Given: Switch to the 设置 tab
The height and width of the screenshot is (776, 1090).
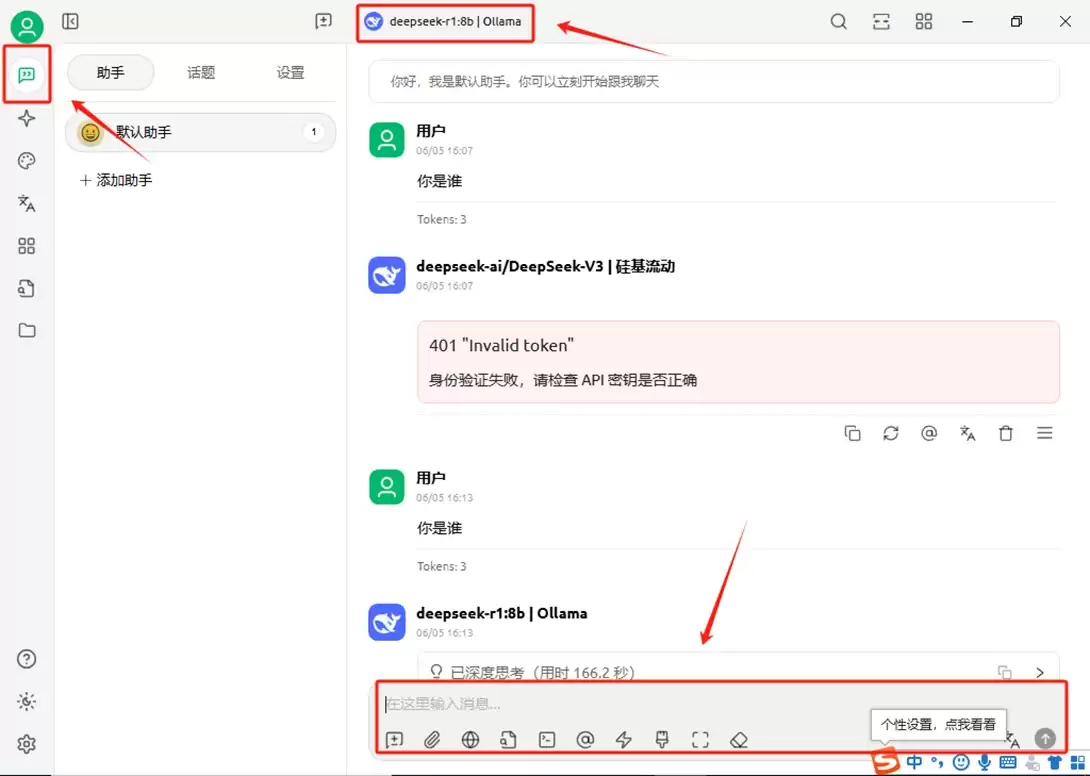Looking at the screenshot, I should (x=291, y=72).
